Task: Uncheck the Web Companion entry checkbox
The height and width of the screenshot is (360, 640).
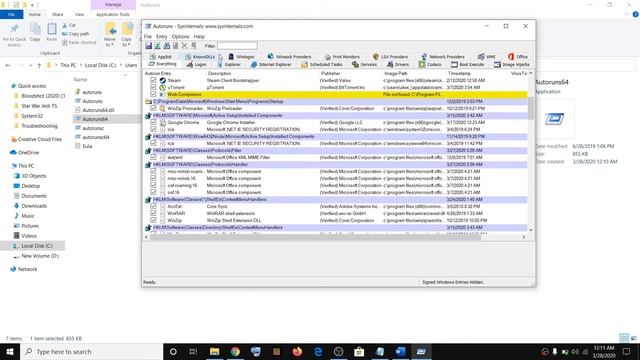Action: click(x=153, y=94)
